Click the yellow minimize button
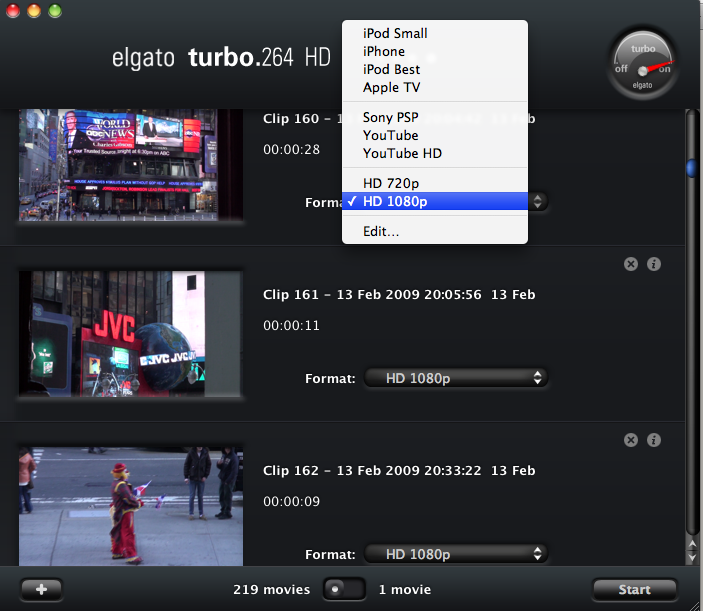The height and width of the screenshot is (611, 703). (34, 10)
